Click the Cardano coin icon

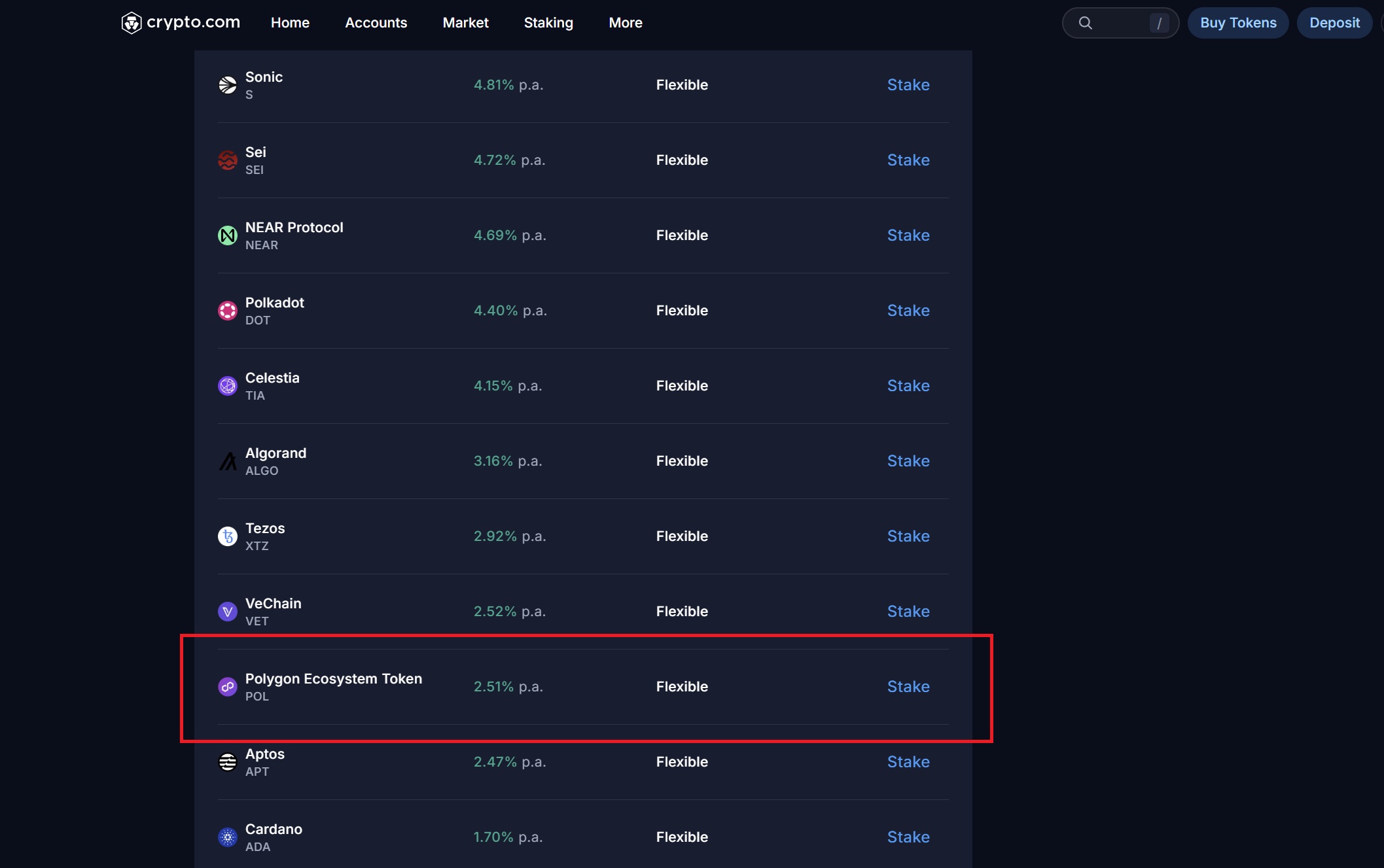tap(228, 837)
